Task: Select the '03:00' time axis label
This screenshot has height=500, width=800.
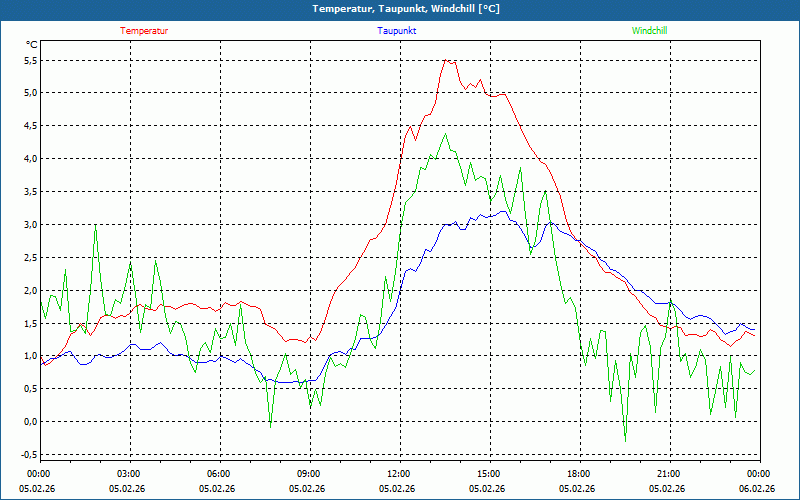Action: 129,474
